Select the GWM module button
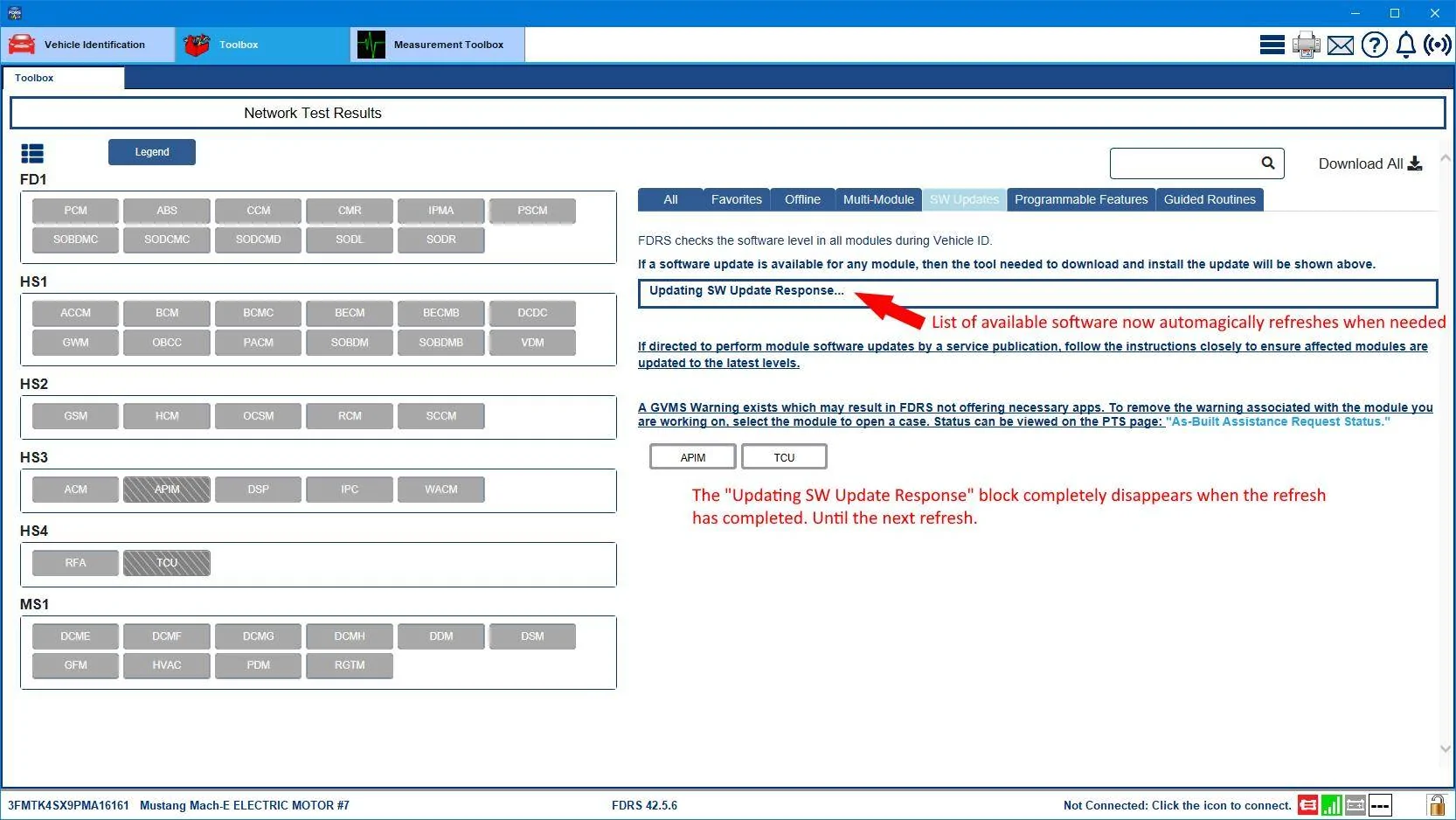1456x820 pixels. 76,343
